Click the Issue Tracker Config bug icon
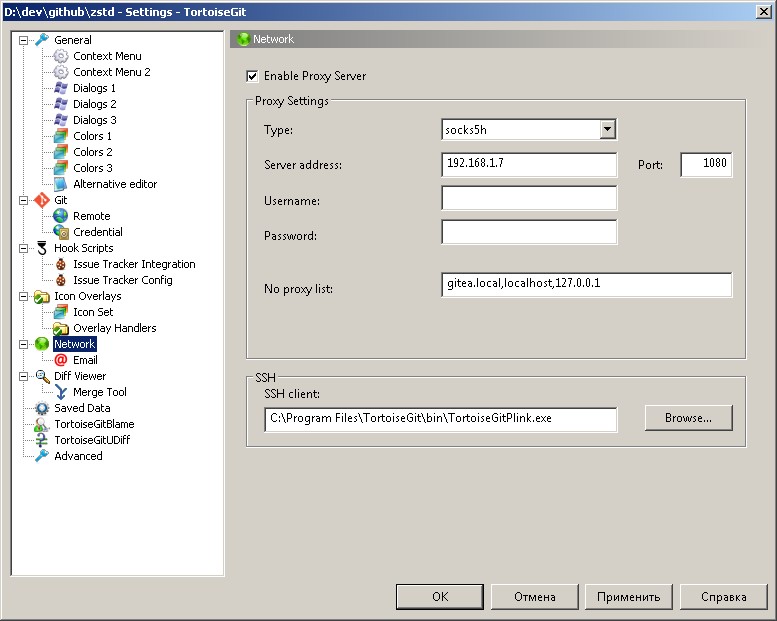 coord(60,280)
